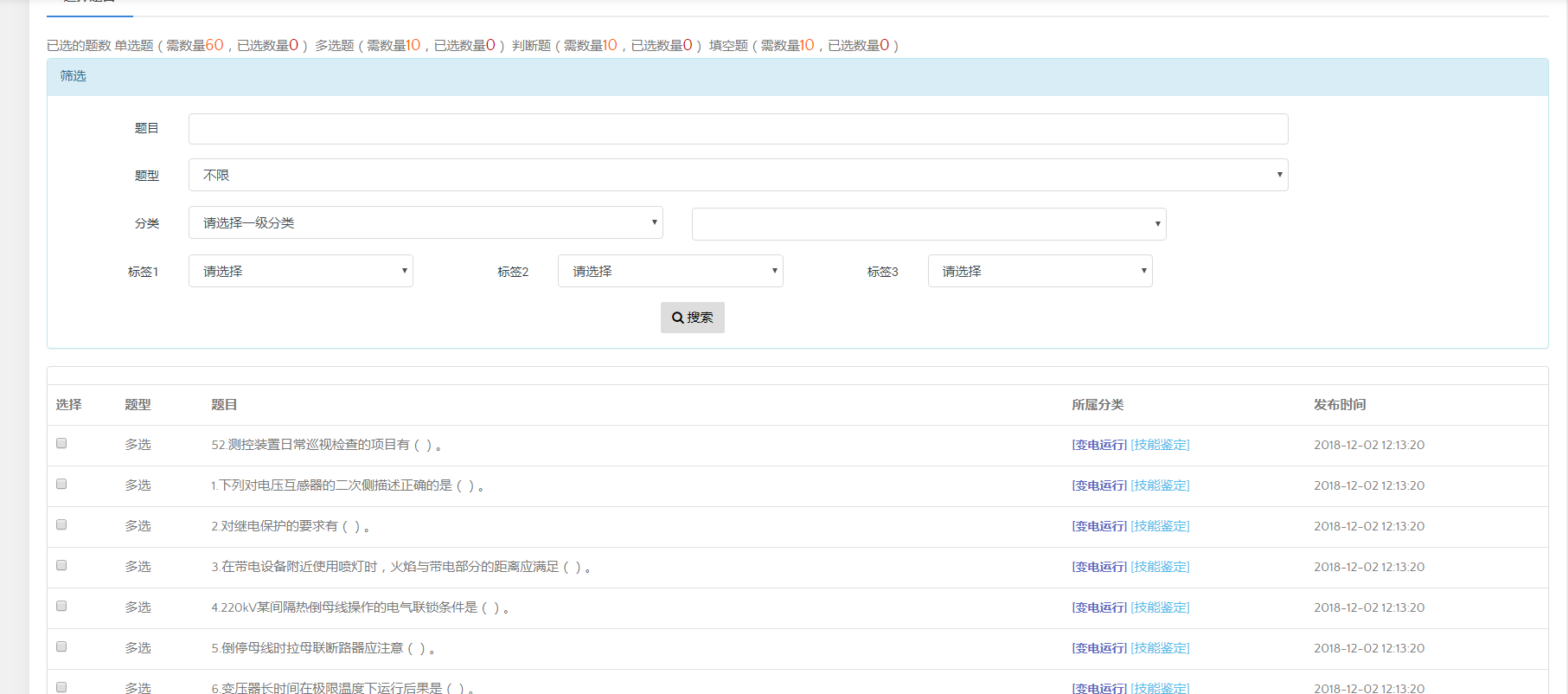This screenshot has height=694, width=1568.
Task: Expand the 请选择一级分类 category dropdown
Action: [x=426, y=222]
